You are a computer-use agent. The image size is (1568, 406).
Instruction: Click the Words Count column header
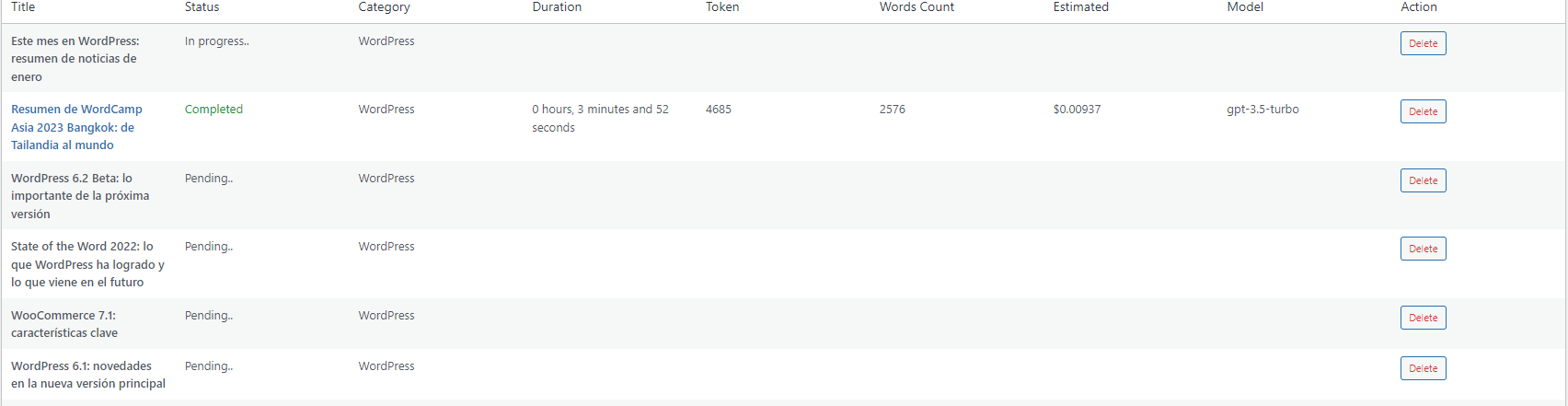tap(917, 7)
